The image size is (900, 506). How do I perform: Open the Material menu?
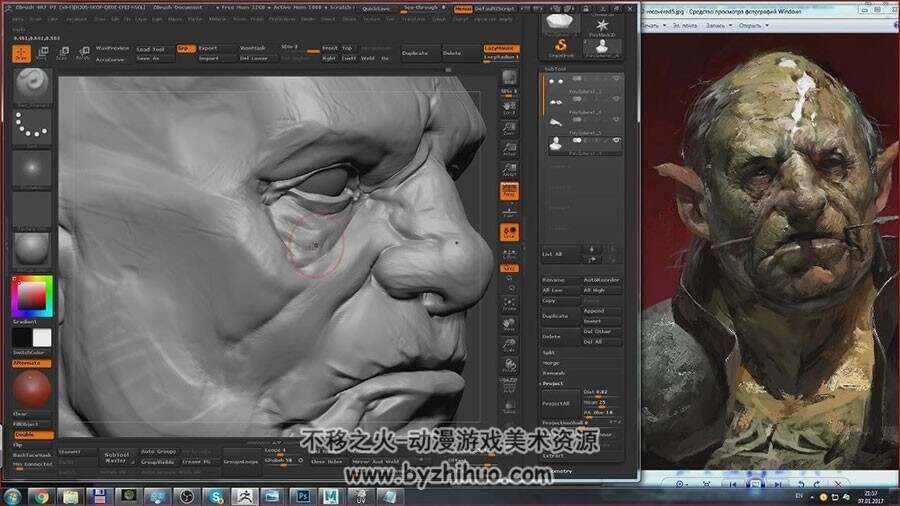coord(218,19)
